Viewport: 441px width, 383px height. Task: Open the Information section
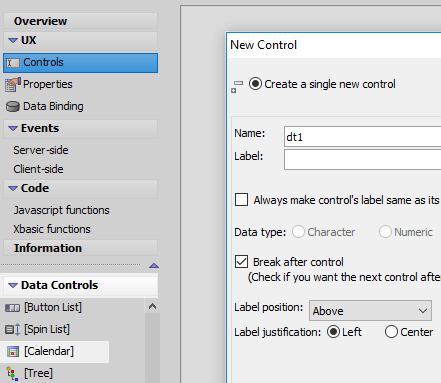point(80,248)
